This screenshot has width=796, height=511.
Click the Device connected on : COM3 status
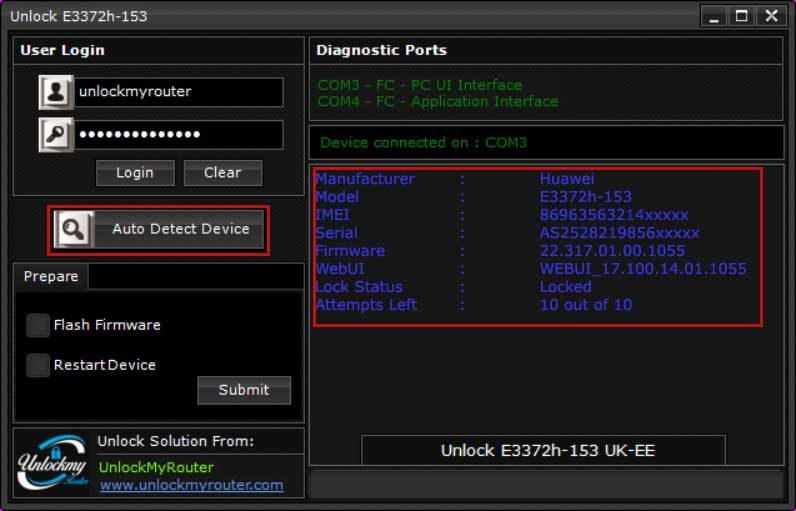pyautogui.click(x=423, y=143)
